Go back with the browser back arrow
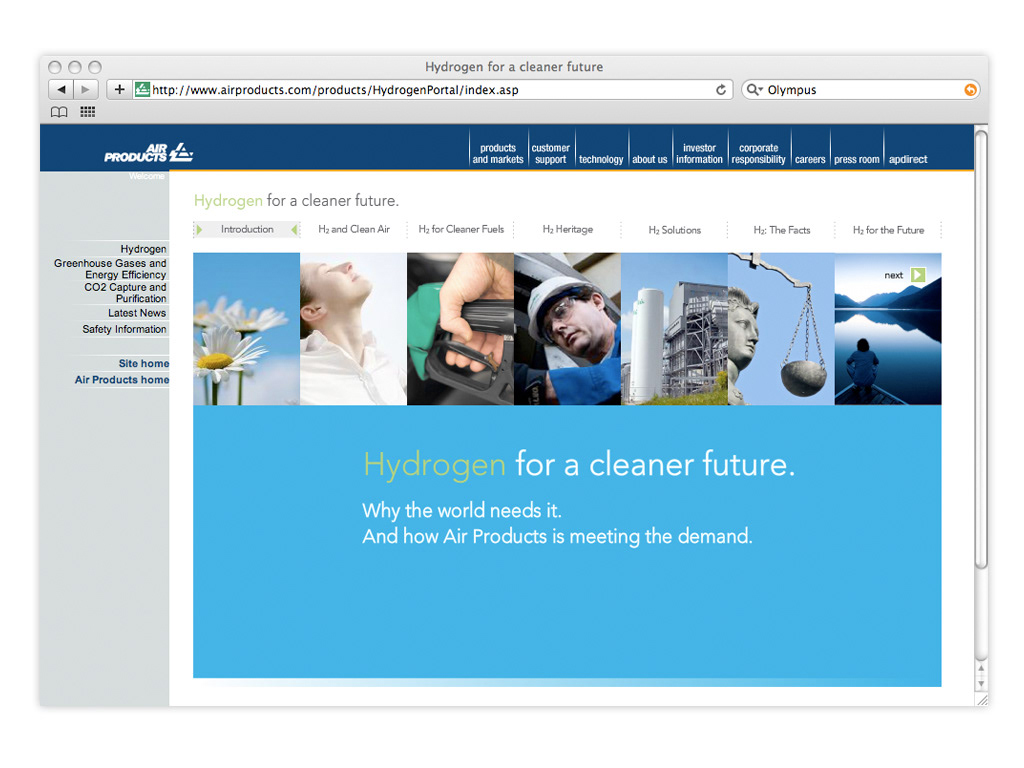 coord(61,89)
